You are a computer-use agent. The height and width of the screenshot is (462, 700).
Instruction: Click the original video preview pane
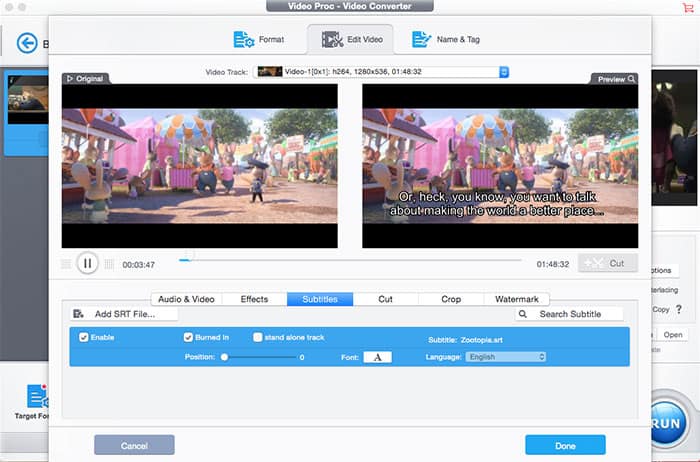click(x=200, y=166)
